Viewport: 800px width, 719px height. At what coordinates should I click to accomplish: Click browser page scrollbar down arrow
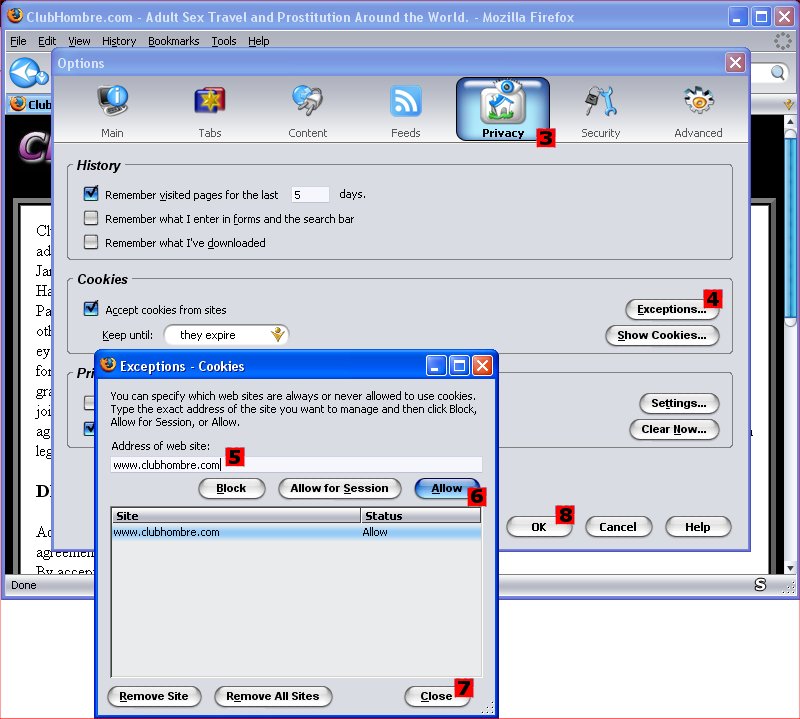[x=790, y=567]
